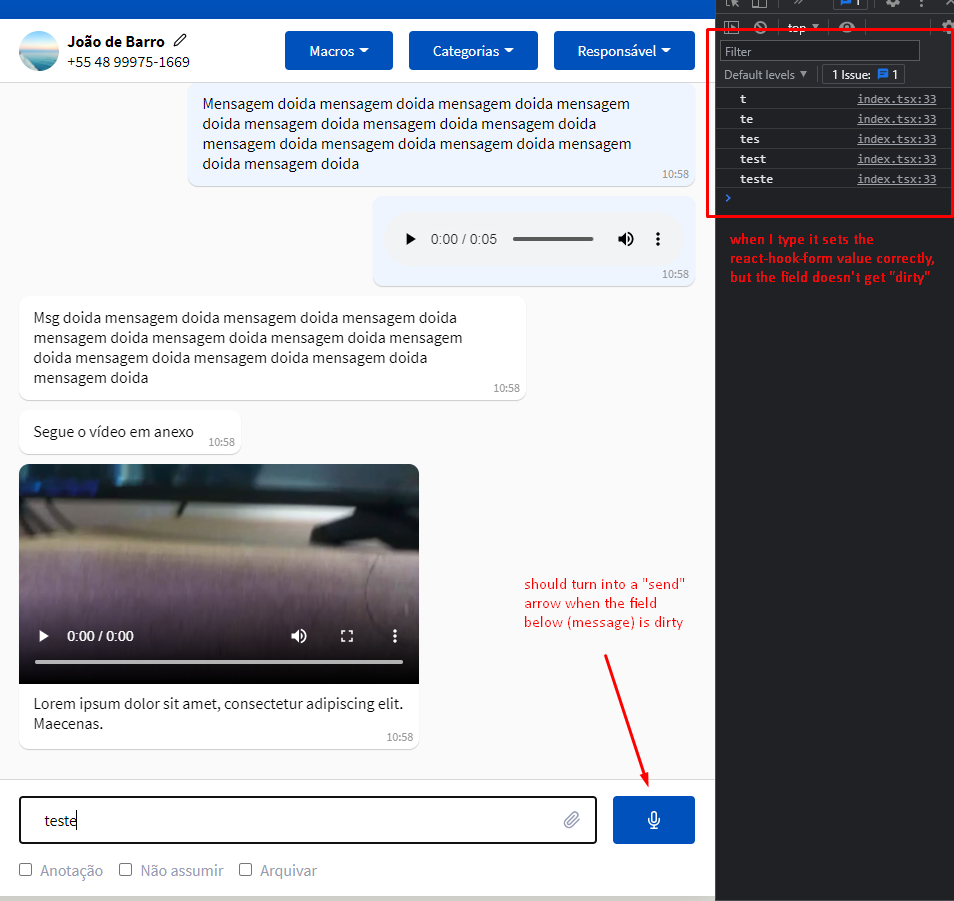Check the Não assumir option

point(125,870)
